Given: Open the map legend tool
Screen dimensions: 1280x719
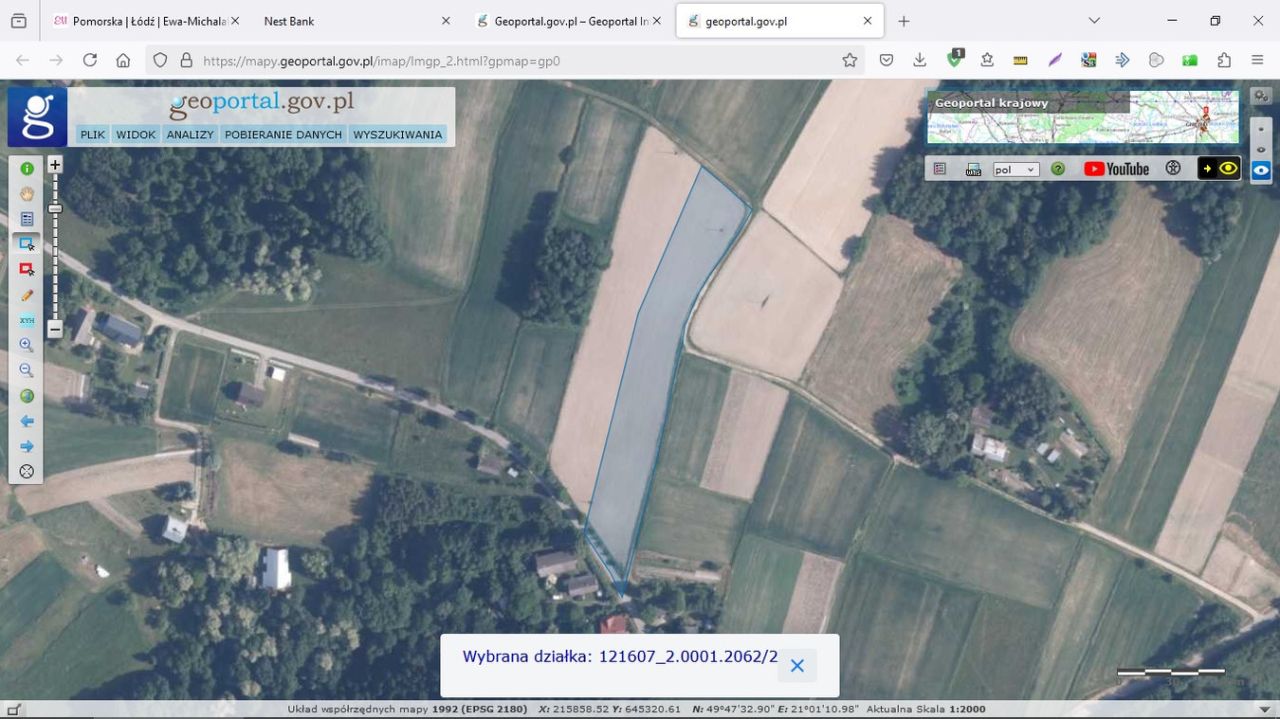Looking at the screenshot, I should point(27,219).
